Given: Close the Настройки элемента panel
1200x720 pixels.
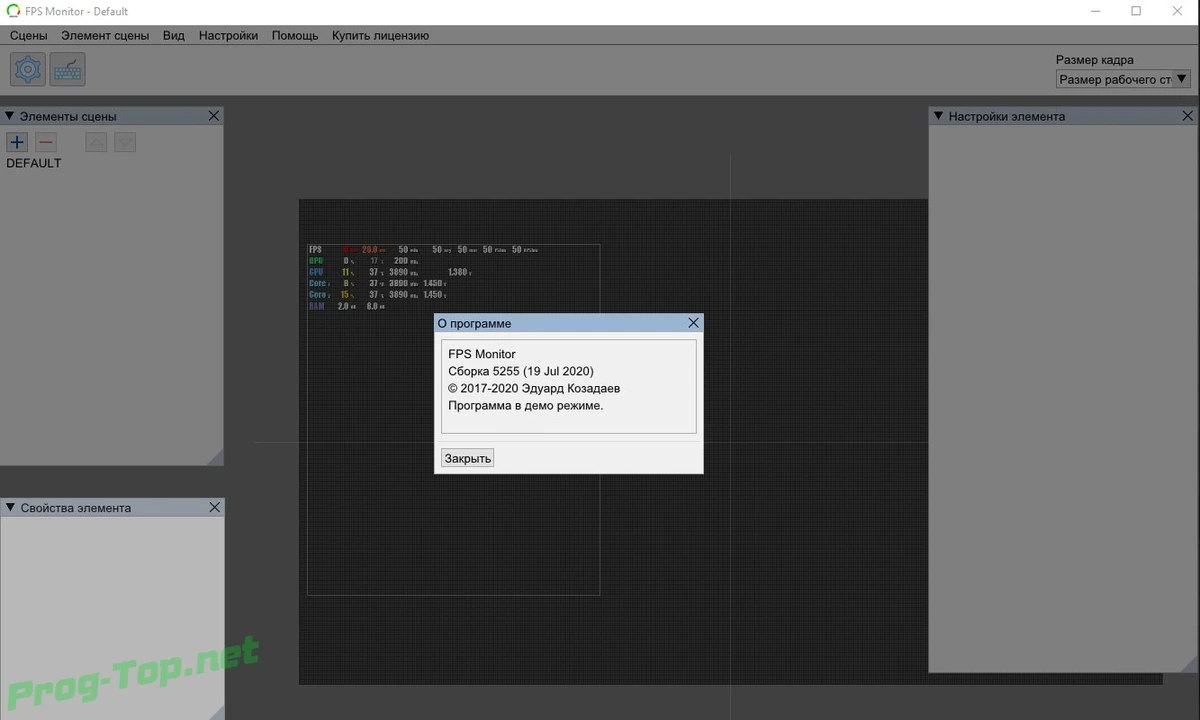Looking at the screenshot, I should point(1187,116).
